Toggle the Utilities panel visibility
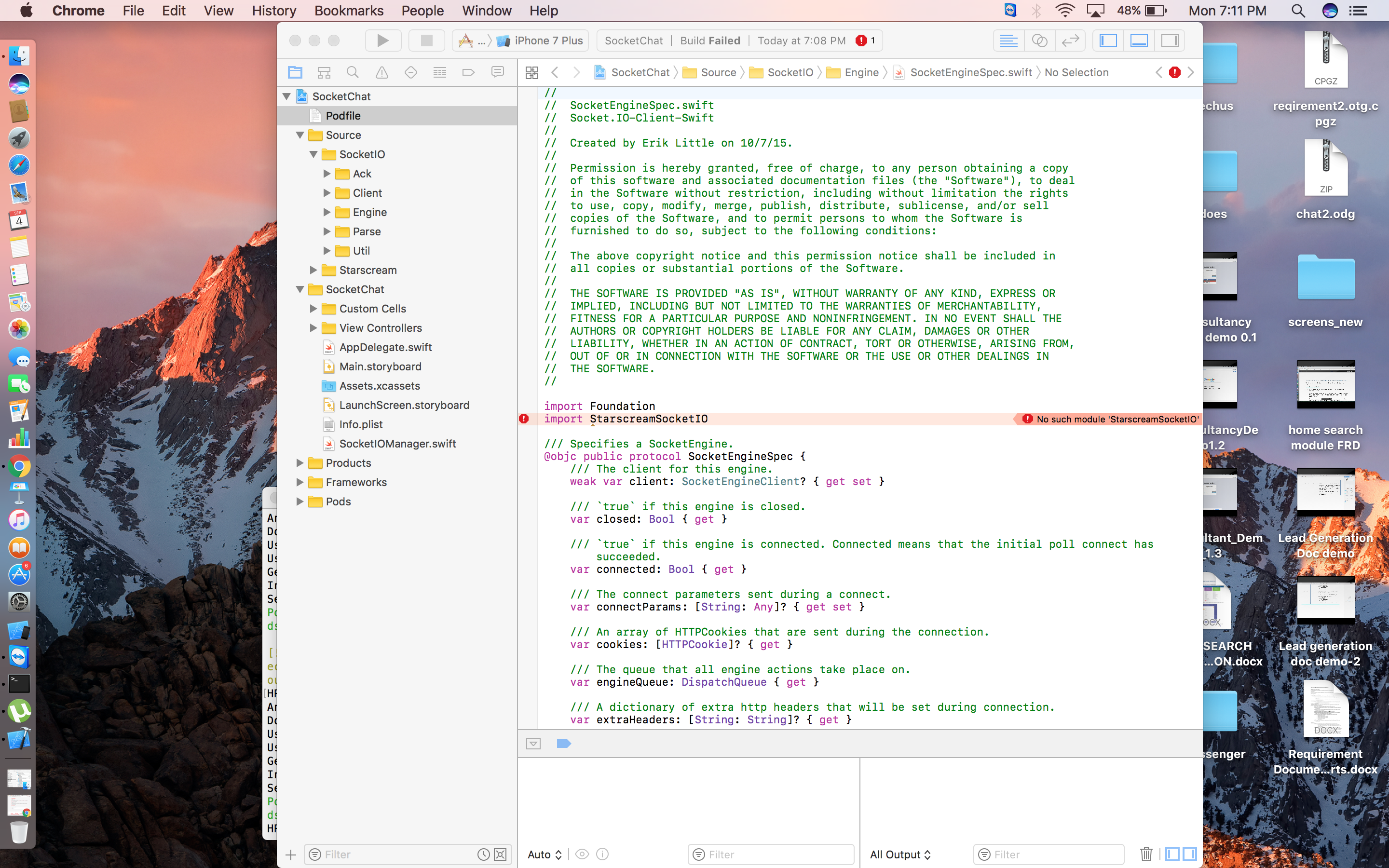The height and width of the screenshot is (868, 1389). point(1170,41)
